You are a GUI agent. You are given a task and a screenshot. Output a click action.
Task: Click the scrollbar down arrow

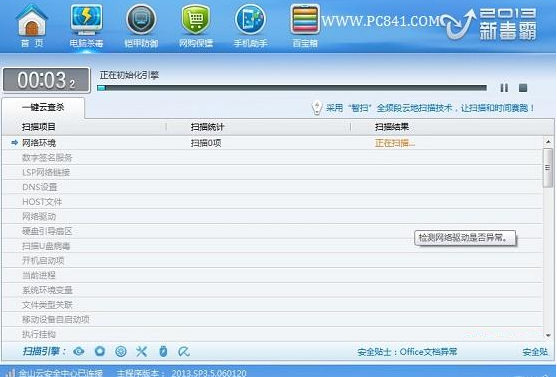[548, 335]
